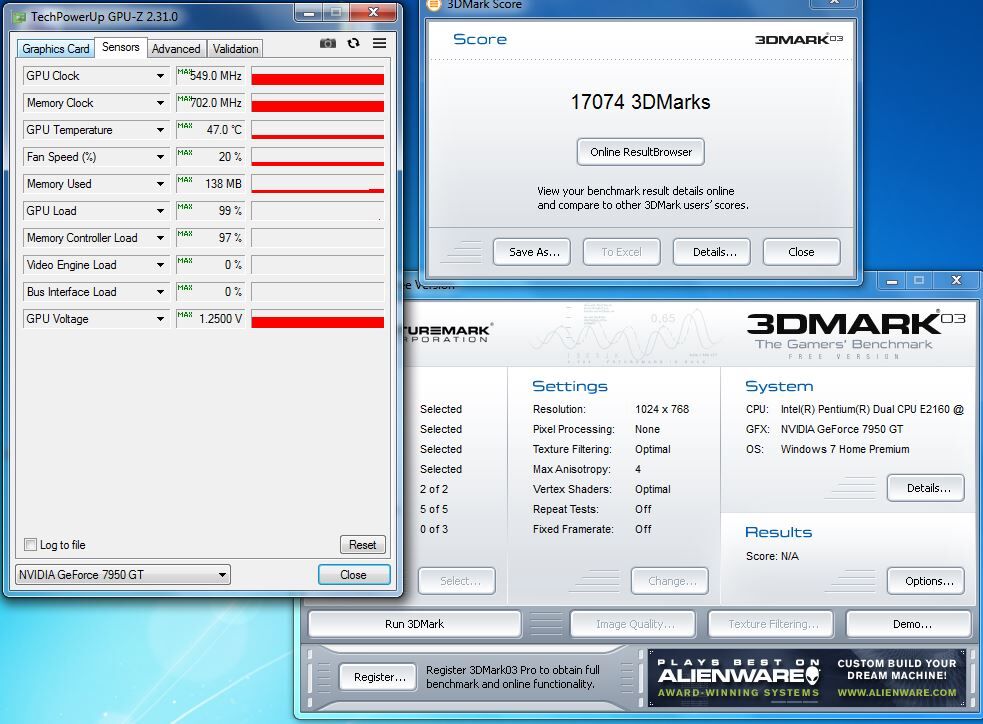
Task: Open the Results Options button
Action: pos(926,581)
